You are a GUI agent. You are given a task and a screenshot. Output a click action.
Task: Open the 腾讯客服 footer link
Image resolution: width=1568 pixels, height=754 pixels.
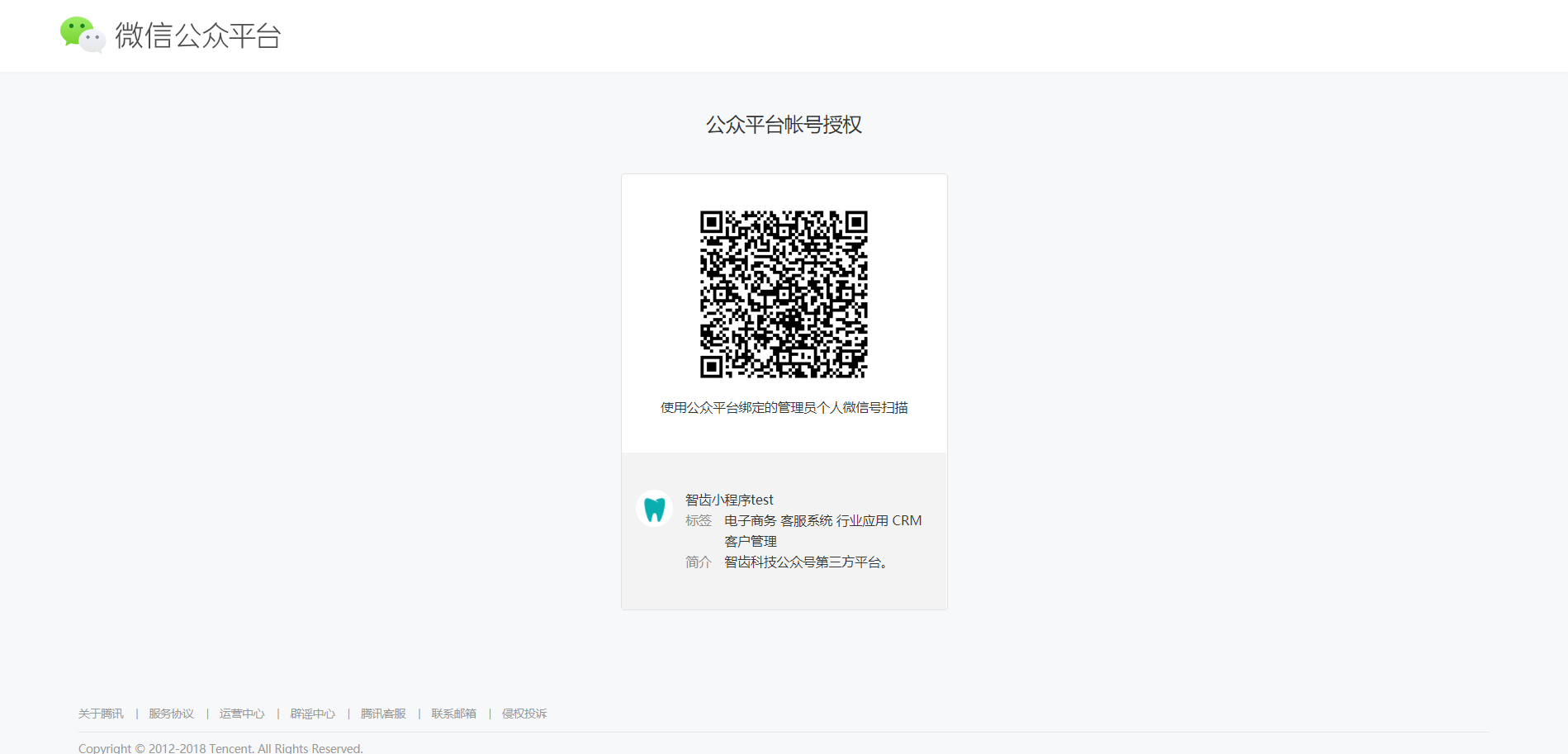coord(383,714)
